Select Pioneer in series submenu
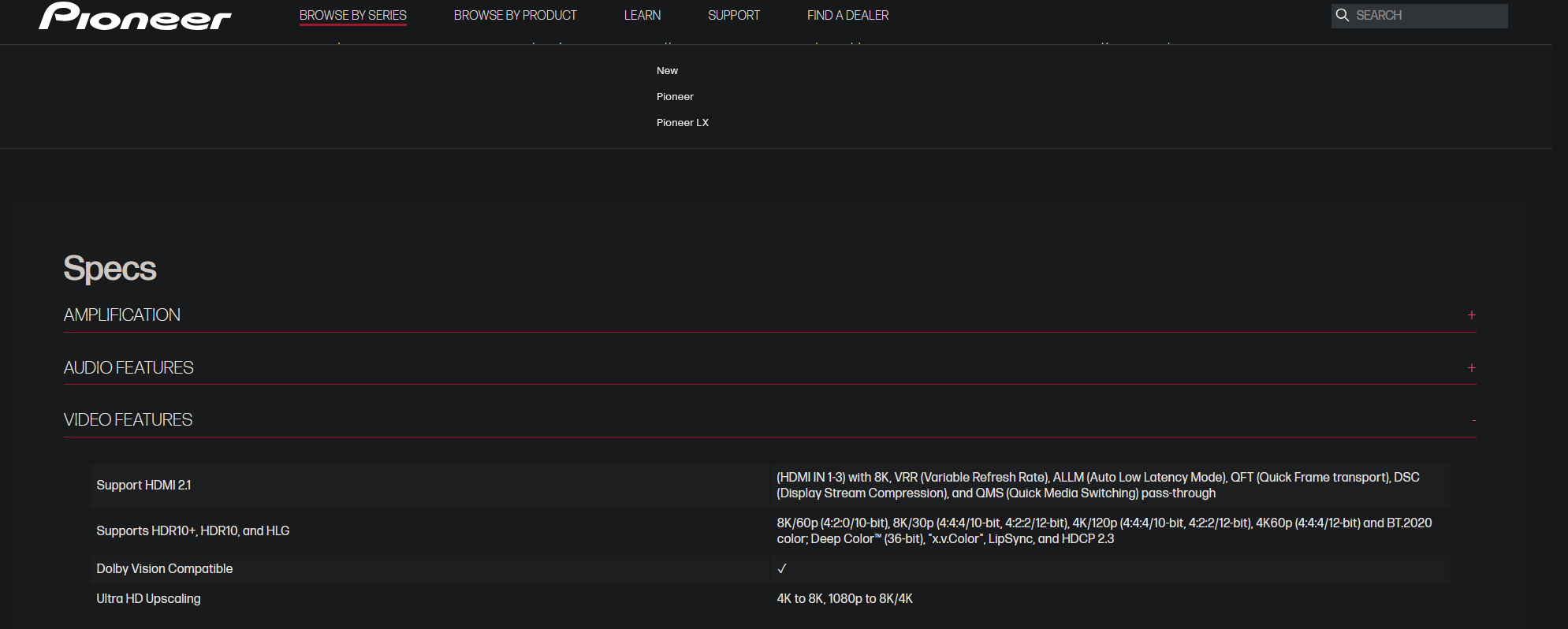1568x629 pixels. click(675, 97)
